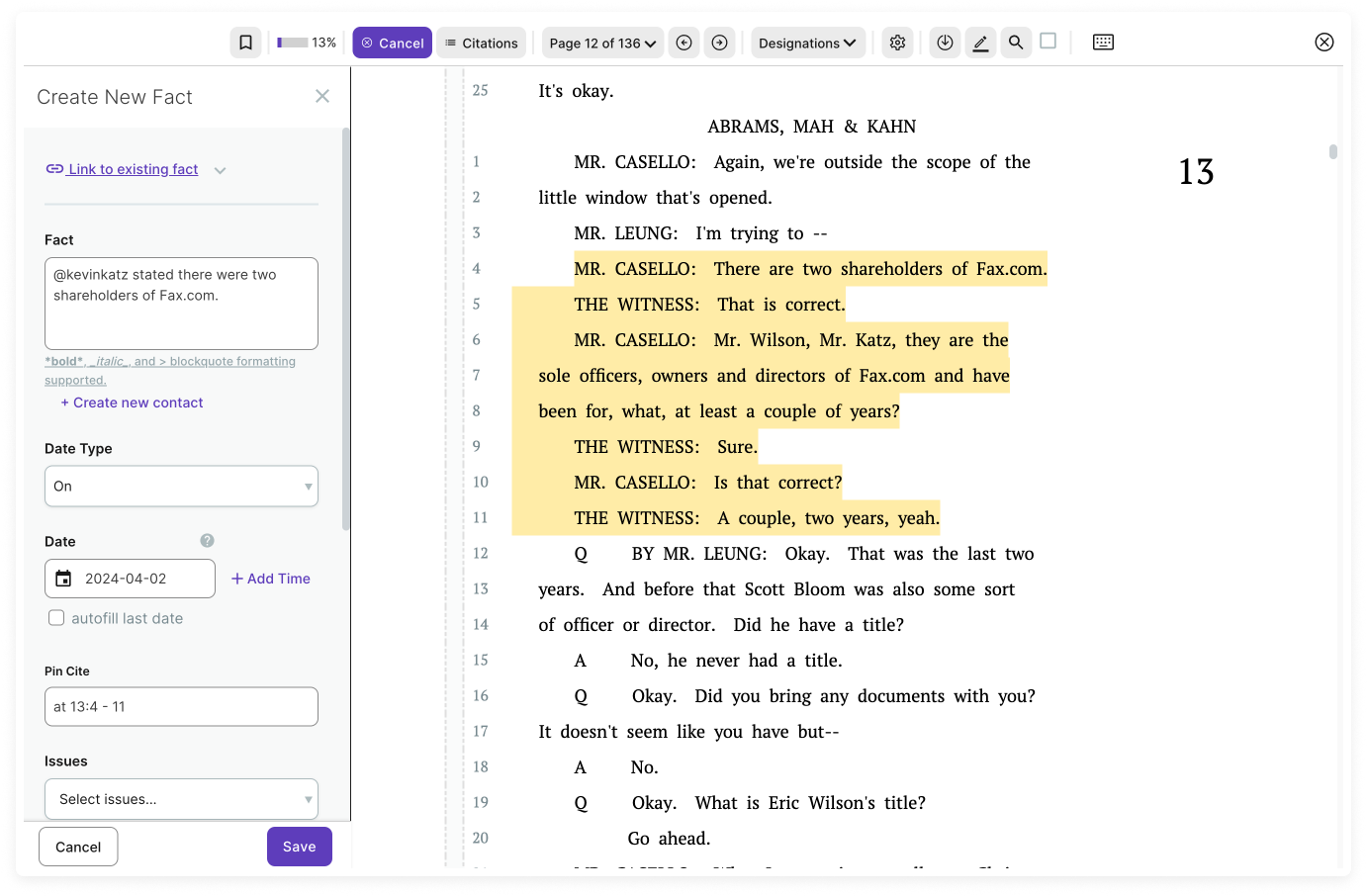
Task: Open the Date Type dropdown set to On
Action: tap(181, 486)
